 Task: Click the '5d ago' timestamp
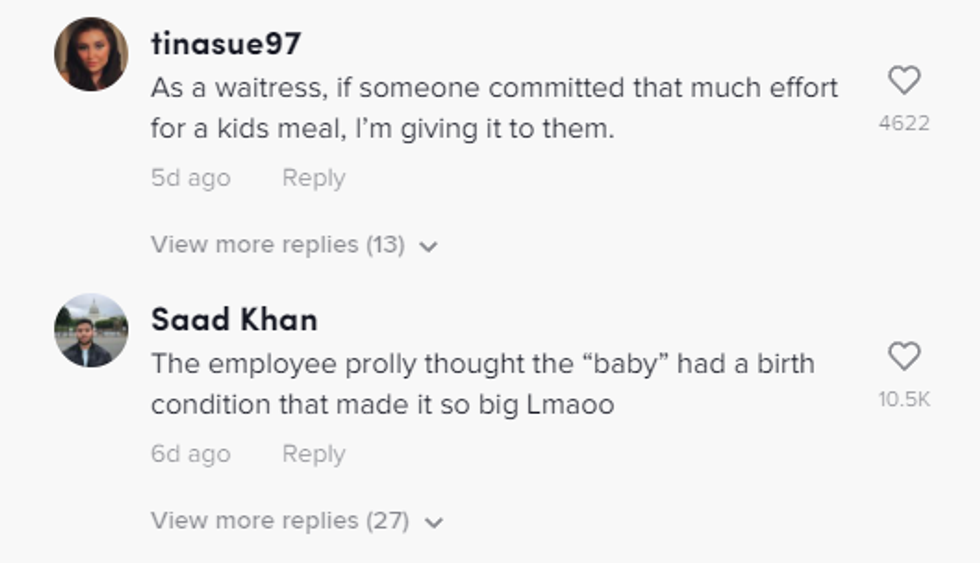click(190, 178)
